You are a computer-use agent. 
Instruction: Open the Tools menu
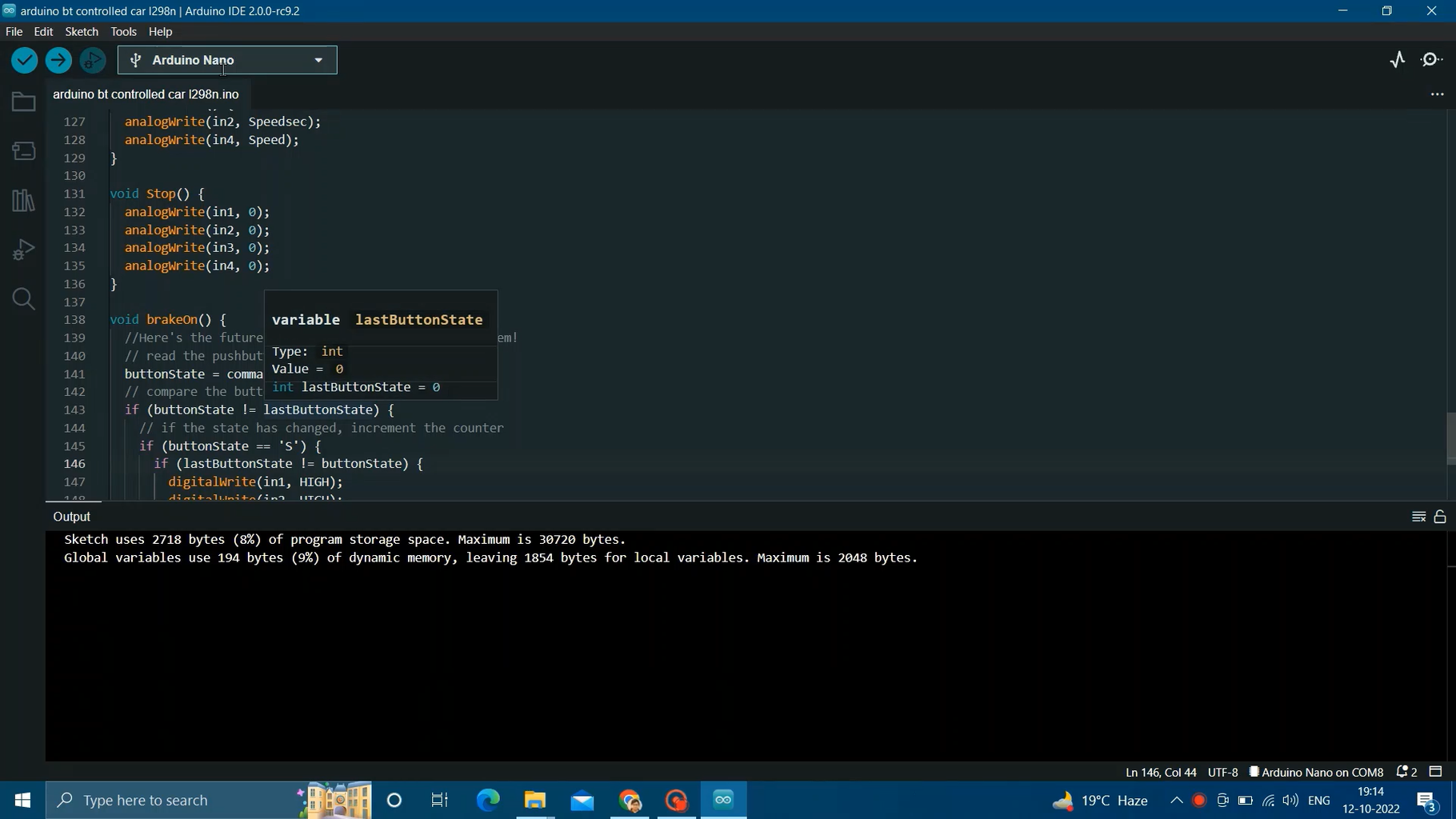tap(123, 31)
